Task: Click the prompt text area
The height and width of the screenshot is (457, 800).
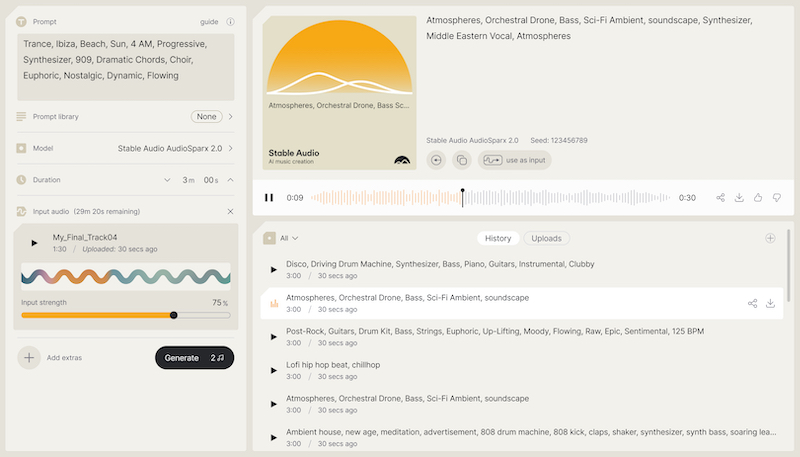Action: coord(126,67)
